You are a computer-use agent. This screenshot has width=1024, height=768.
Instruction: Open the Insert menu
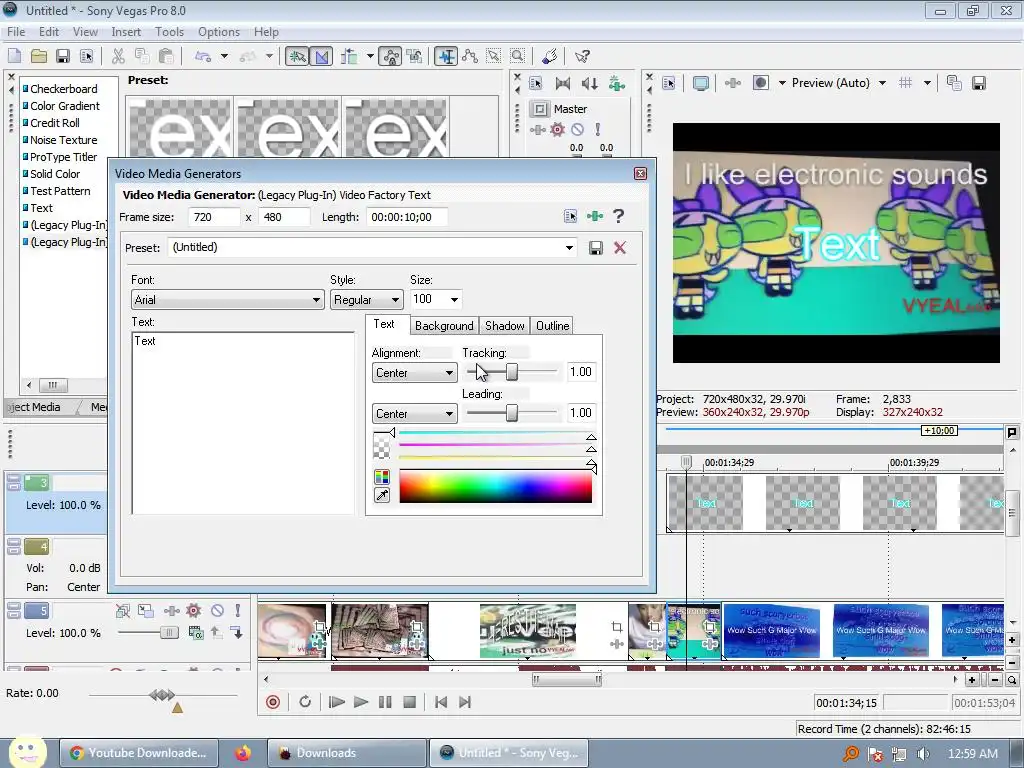(126, 32)
